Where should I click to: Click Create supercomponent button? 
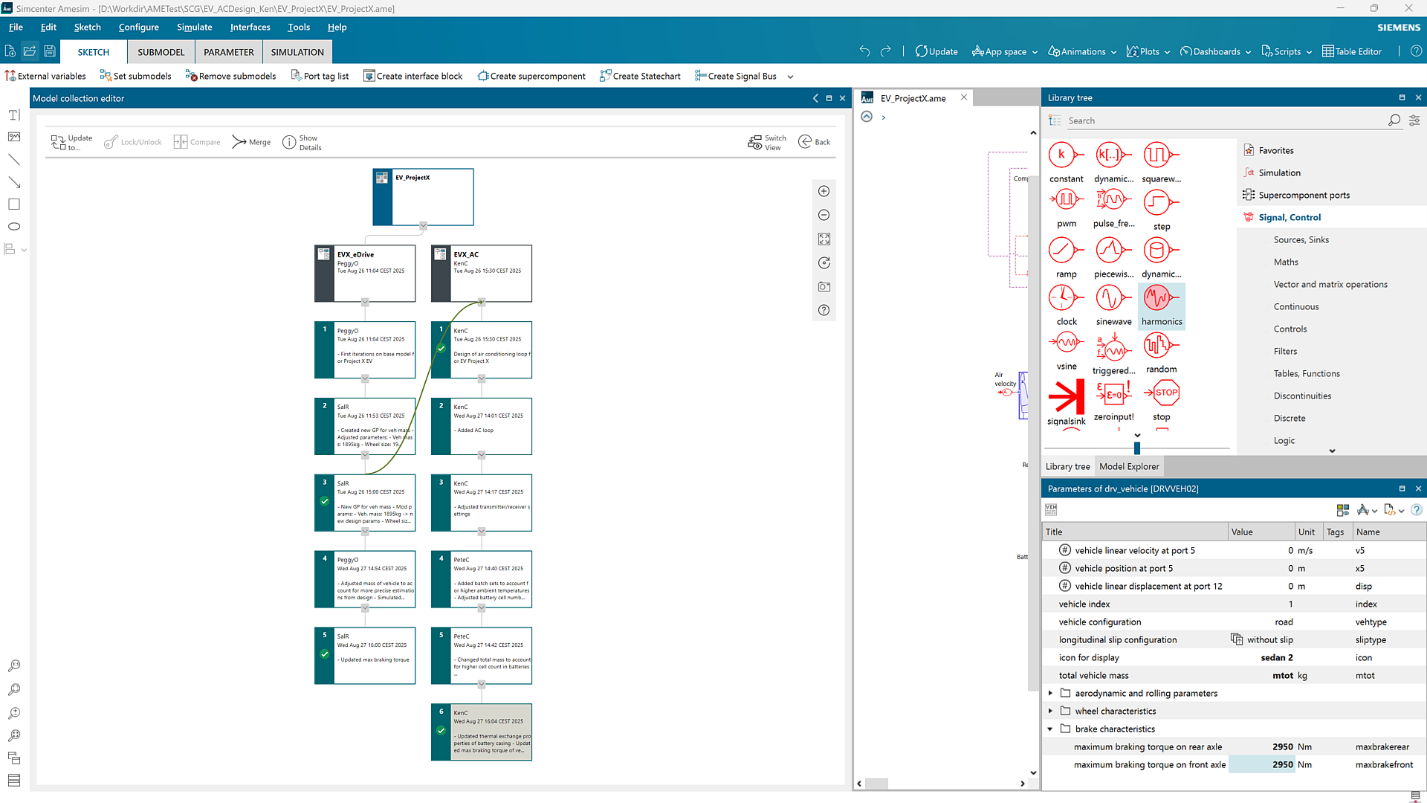(x=531, y=76)
